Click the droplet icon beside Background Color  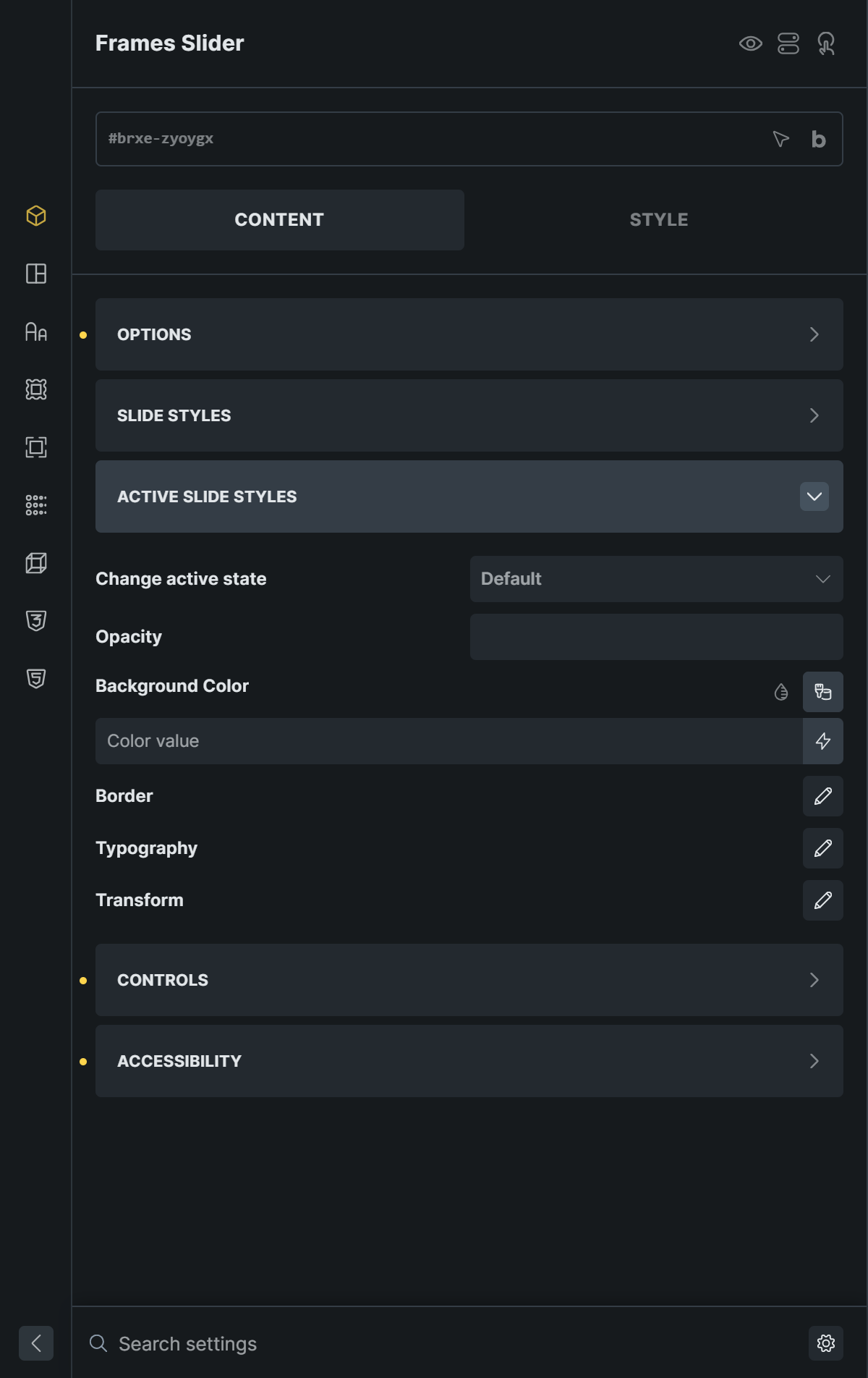pos(781,692)
